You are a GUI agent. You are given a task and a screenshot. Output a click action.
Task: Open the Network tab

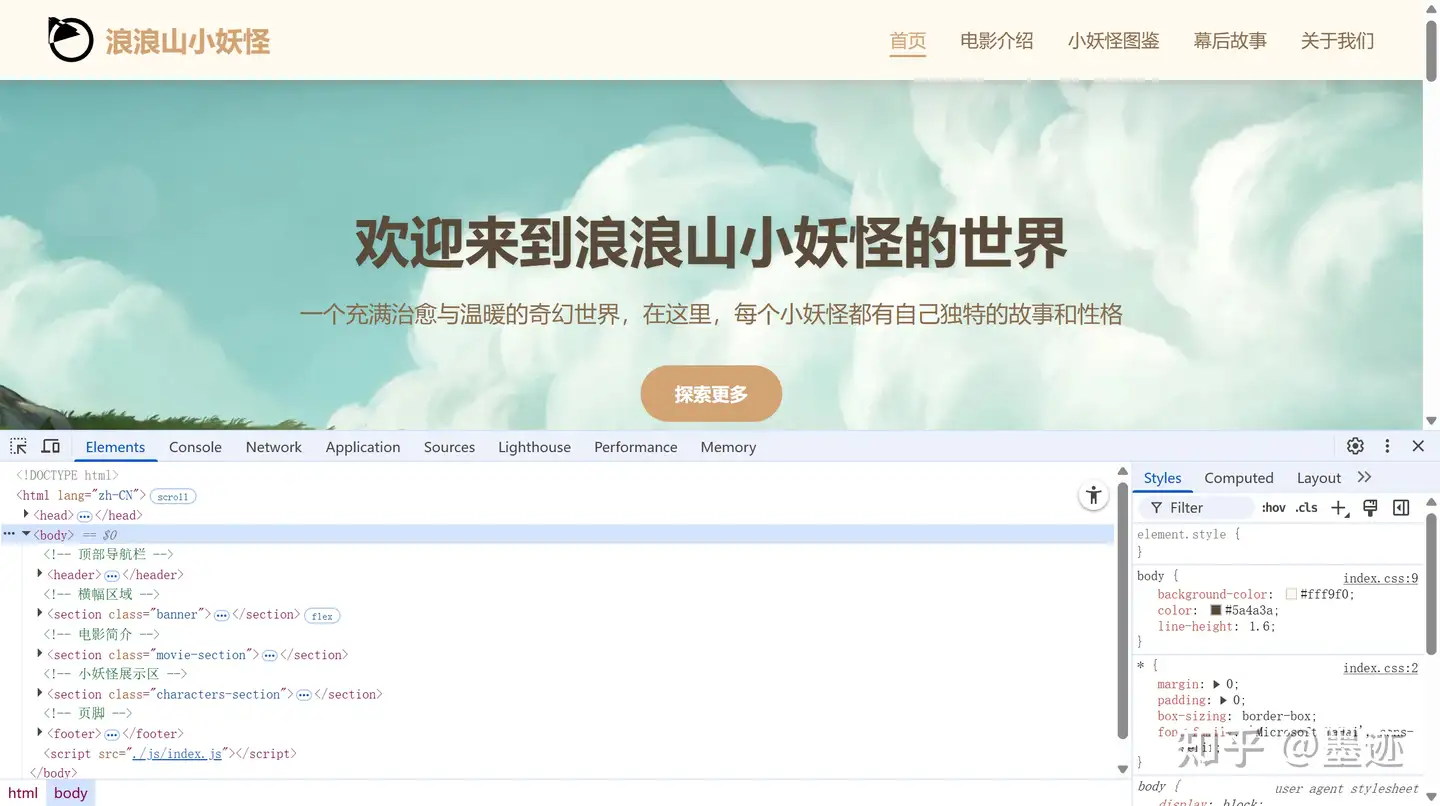(x=274, y=447)
